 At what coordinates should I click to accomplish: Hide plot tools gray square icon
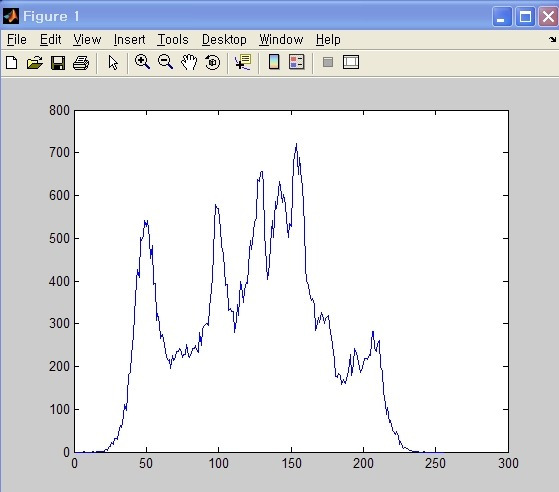coord(328,62)
